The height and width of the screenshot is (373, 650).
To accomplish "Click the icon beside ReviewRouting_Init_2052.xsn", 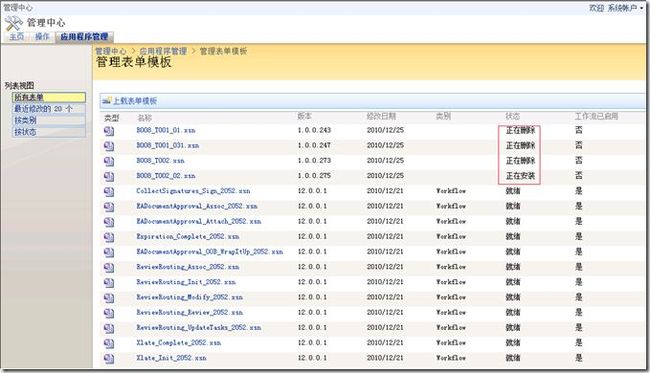I will pyautogui.click(x=109, y=283).
